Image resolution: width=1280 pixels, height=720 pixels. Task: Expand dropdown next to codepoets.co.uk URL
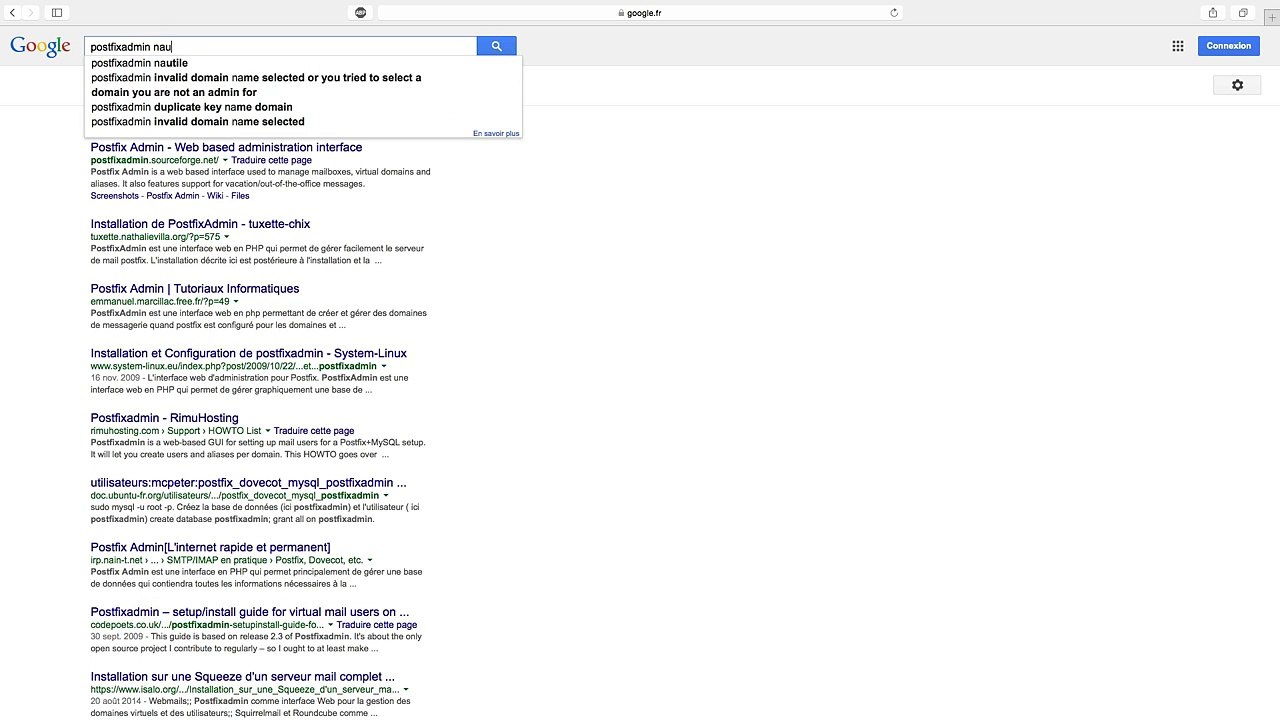(x=330, y=625)
